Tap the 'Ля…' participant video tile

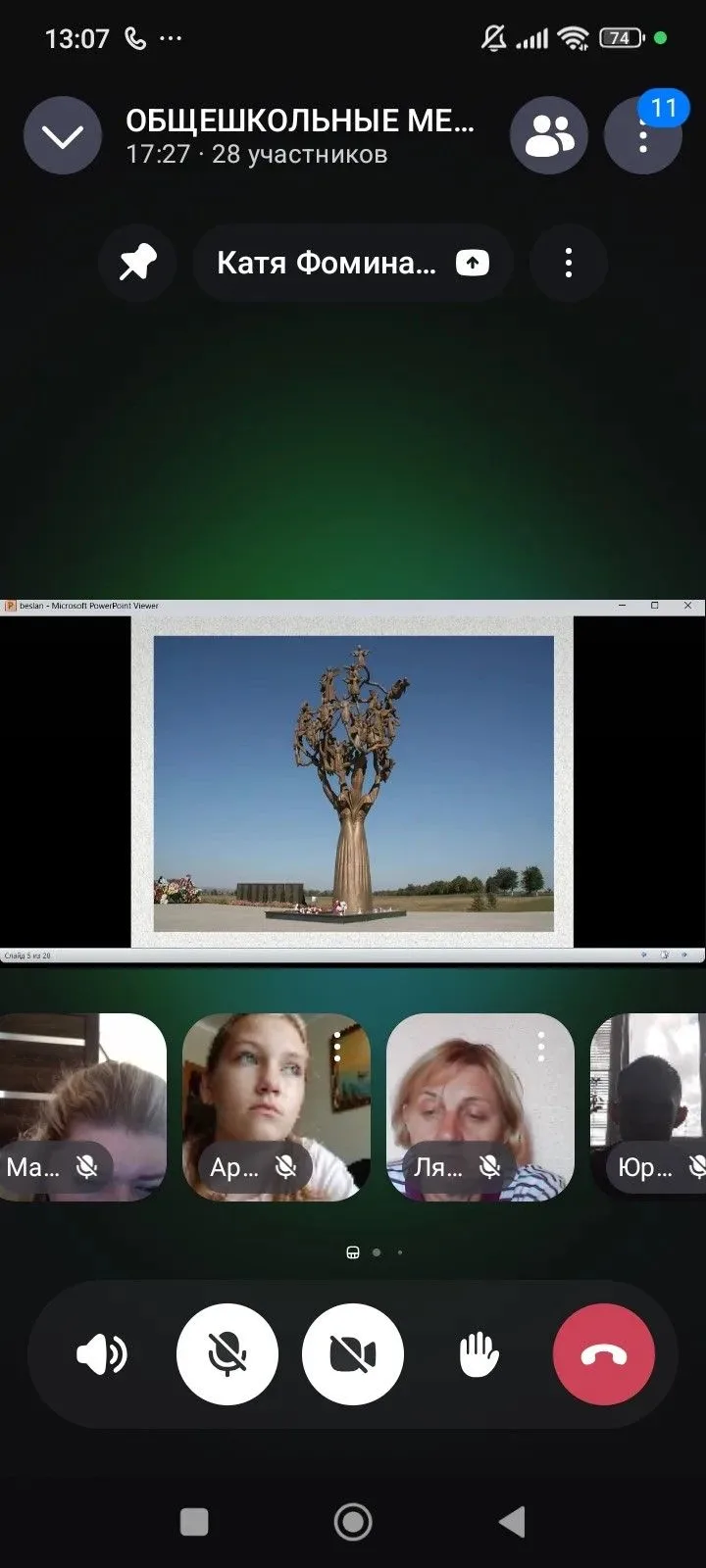pos(480,1107)
